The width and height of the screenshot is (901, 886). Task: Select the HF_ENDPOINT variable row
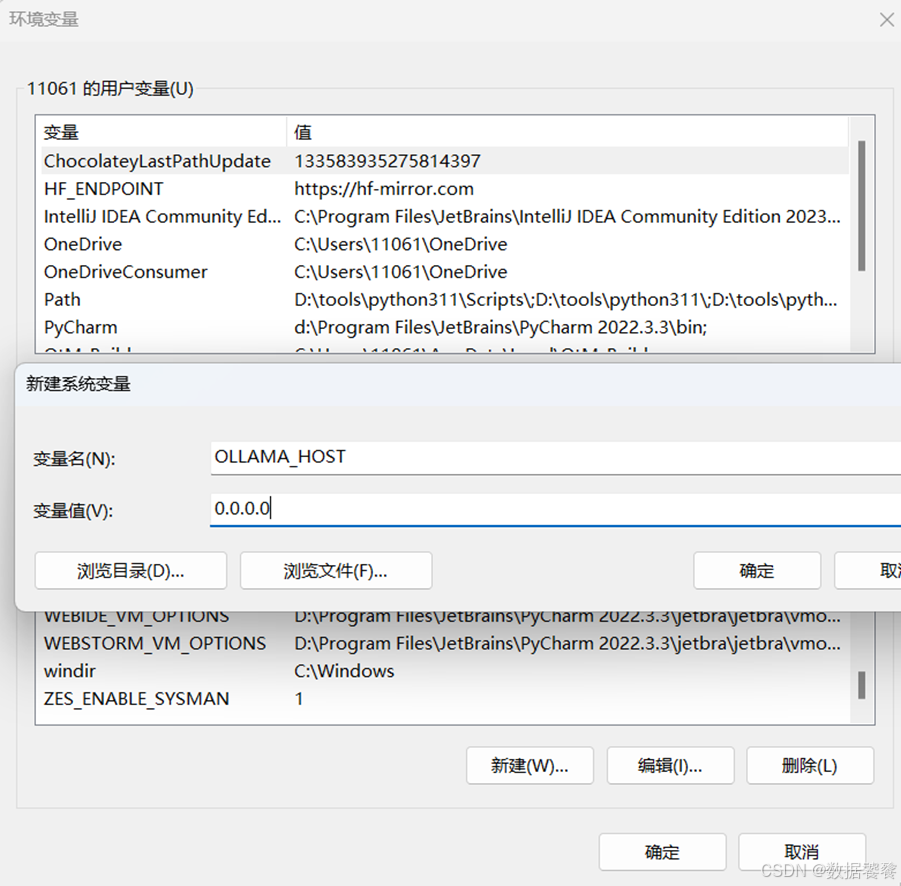(445, 188)
